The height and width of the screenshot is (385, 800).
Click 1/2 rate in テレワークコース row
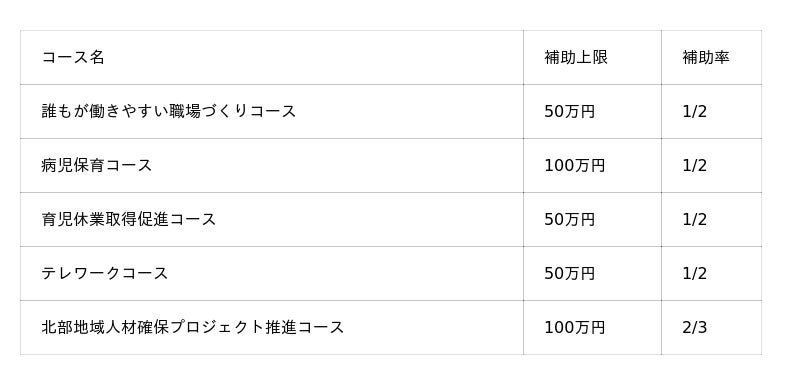[712, 273]
